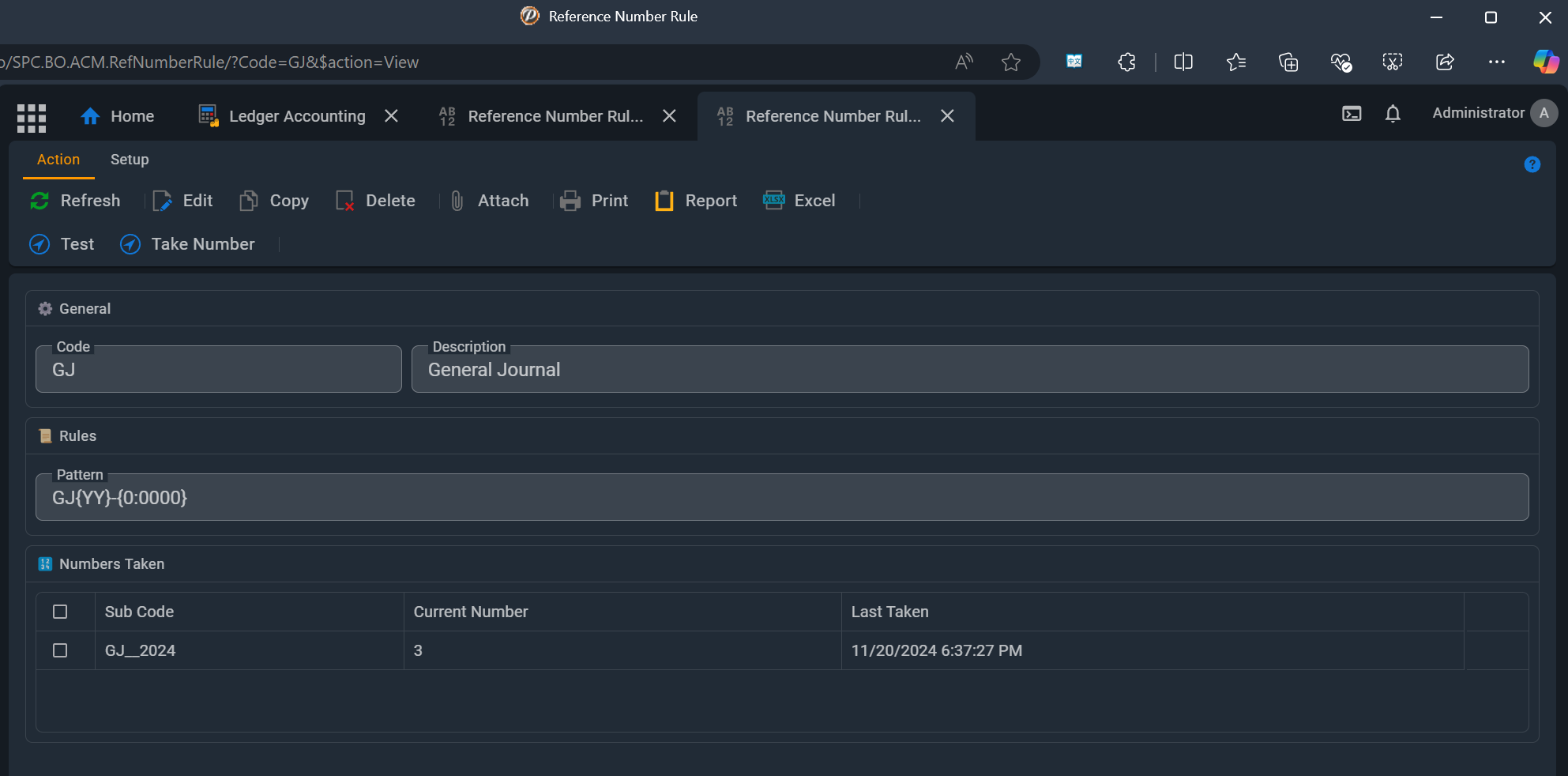
Task: Click Edit to modify the rule
Action: point(182,201)
